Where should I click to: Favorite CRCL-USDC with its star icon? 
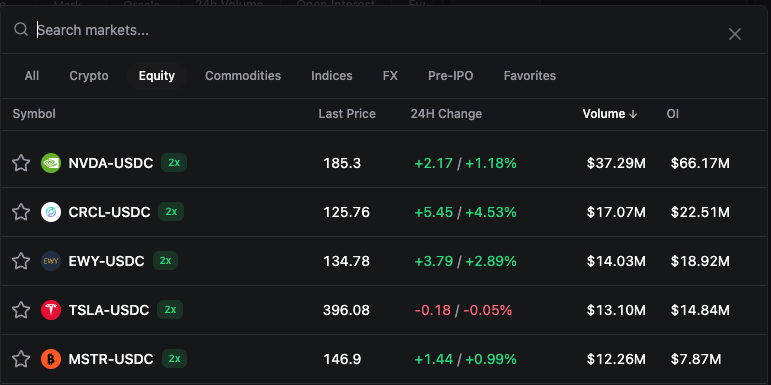(x=21, y=212)
